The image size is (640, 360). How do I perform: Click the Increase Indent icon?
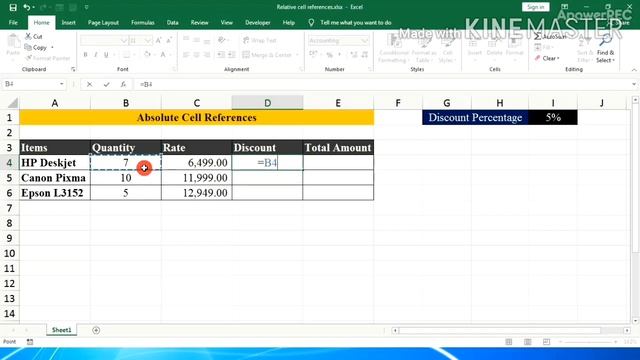231,55
